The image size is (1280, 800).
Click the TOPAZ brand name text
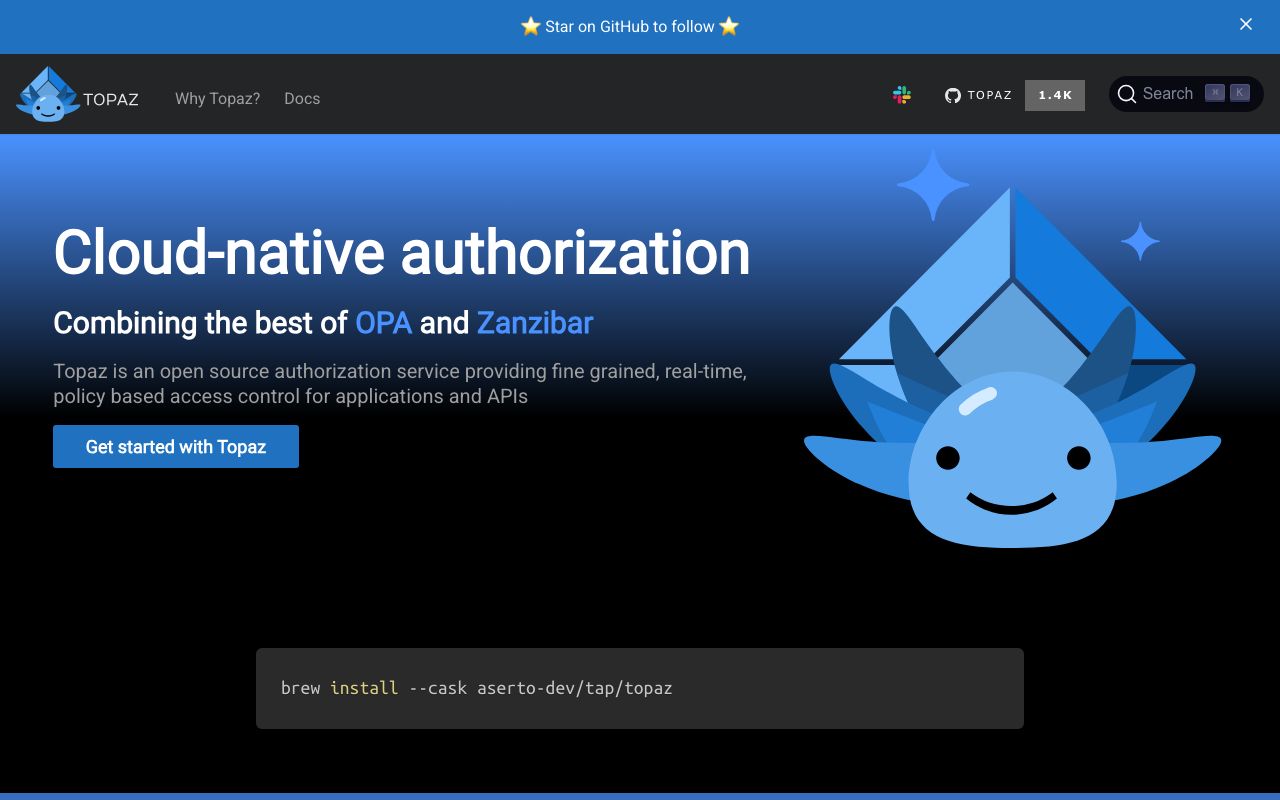pos(111,99)
